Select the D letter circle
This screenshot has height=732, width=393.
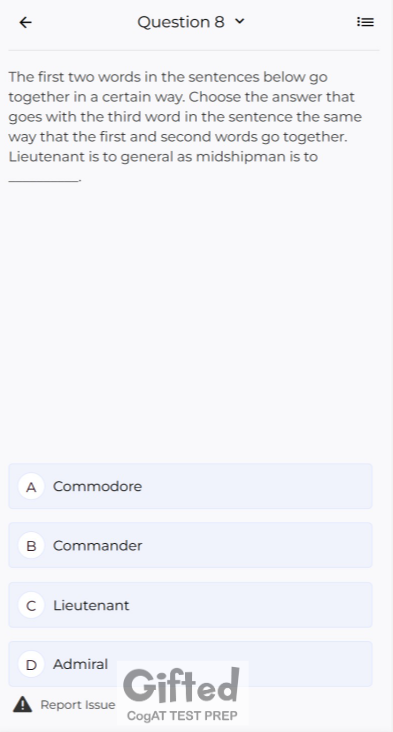click(x=31, y=664)
